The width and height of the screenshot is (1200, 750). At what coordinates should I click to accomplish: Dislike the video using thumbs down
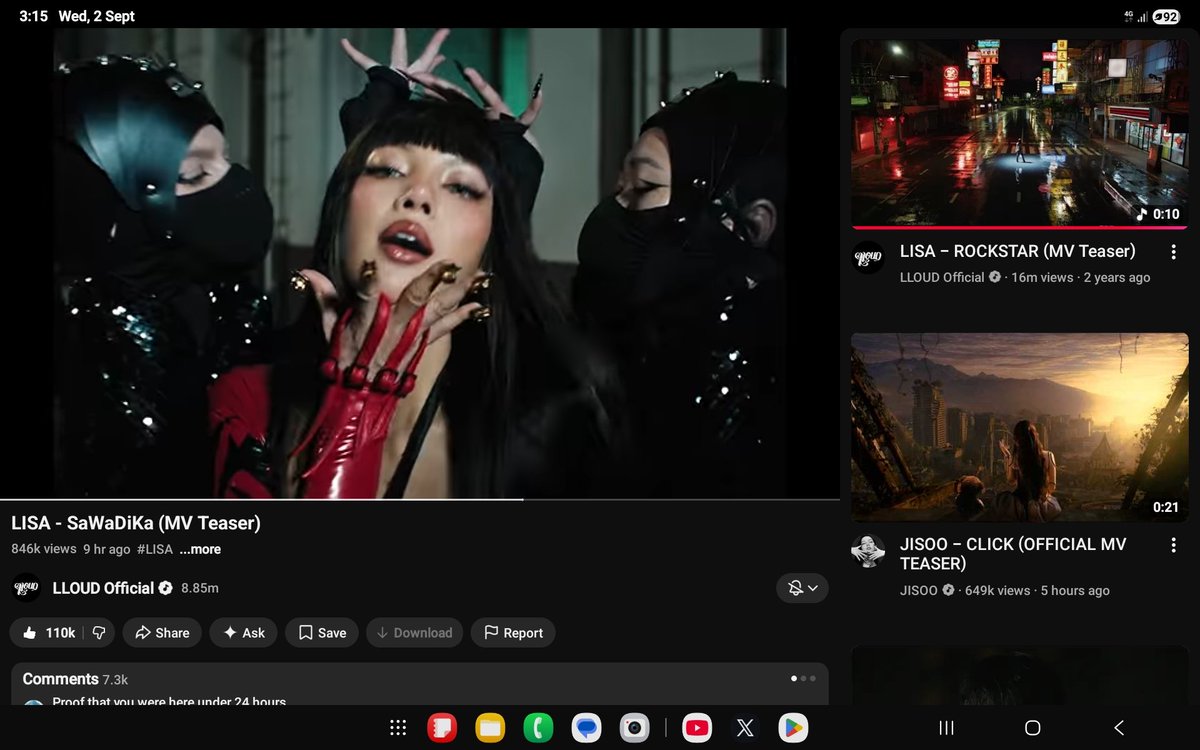pos(100,633)
